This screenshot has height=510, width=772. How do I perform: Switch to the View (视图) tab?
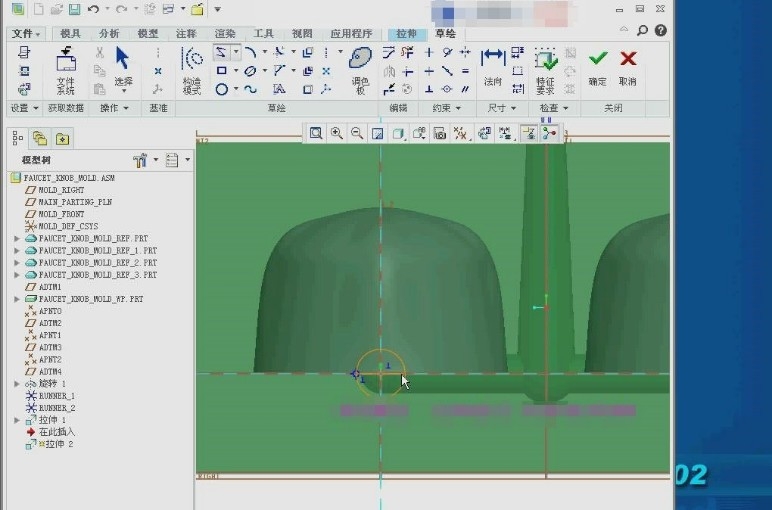coord(302,33)
